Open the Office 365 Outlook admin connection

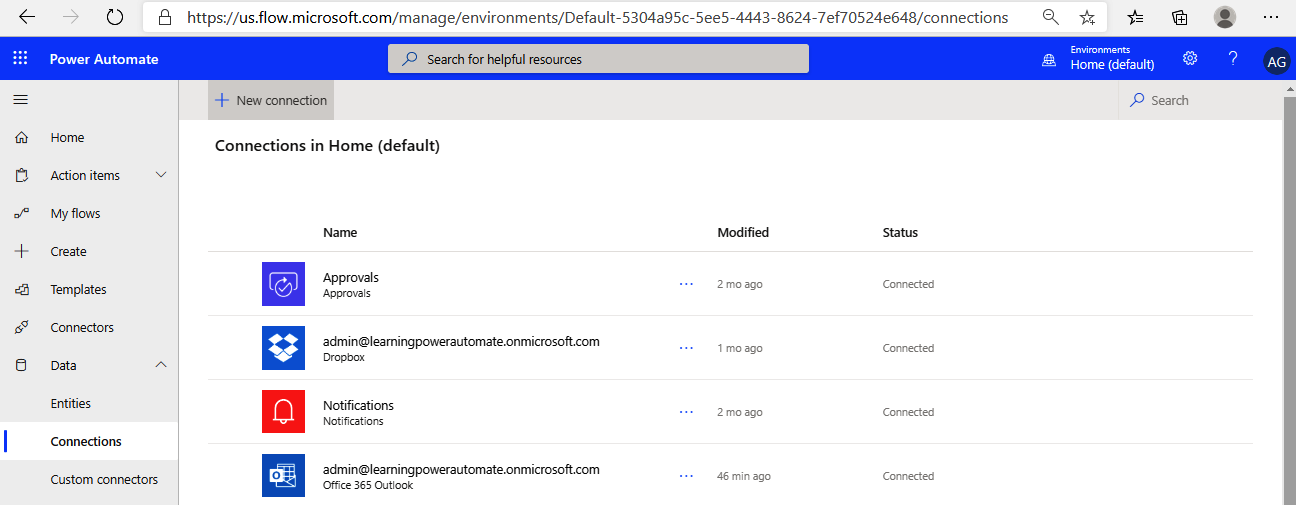pos(461,469)
